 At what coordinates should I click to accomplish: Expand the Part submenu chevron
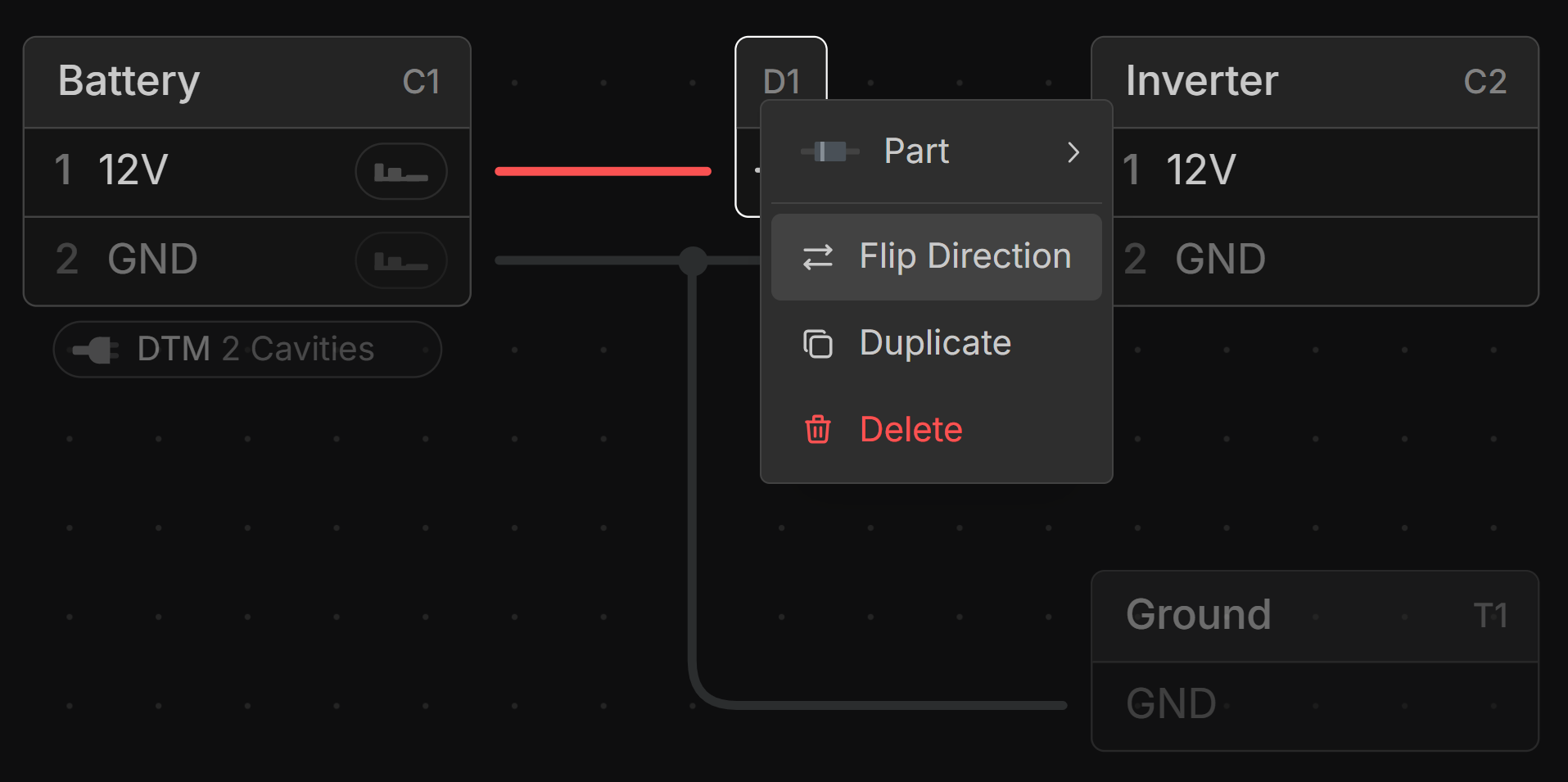[x=1073, y=152]
